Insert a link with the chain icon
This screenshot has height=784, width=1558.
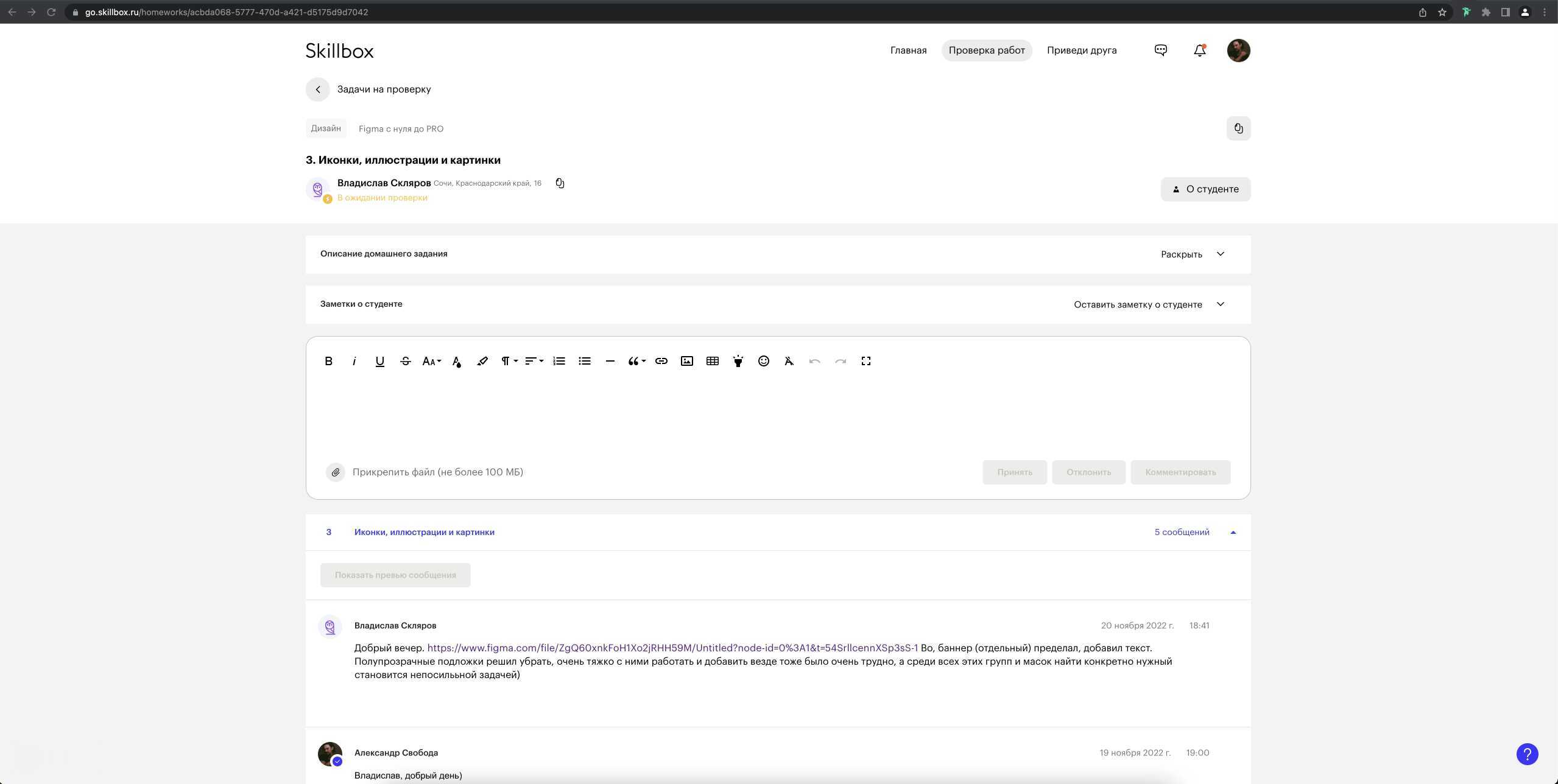click(x=661, y=361)
